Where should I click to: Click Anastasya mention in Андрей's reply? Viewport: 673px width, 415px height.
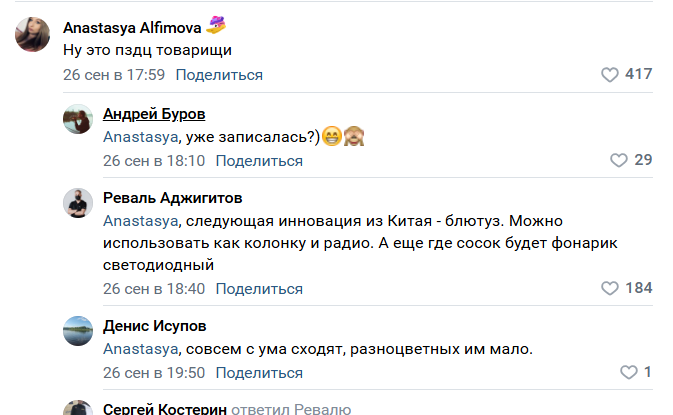(141, 137)
